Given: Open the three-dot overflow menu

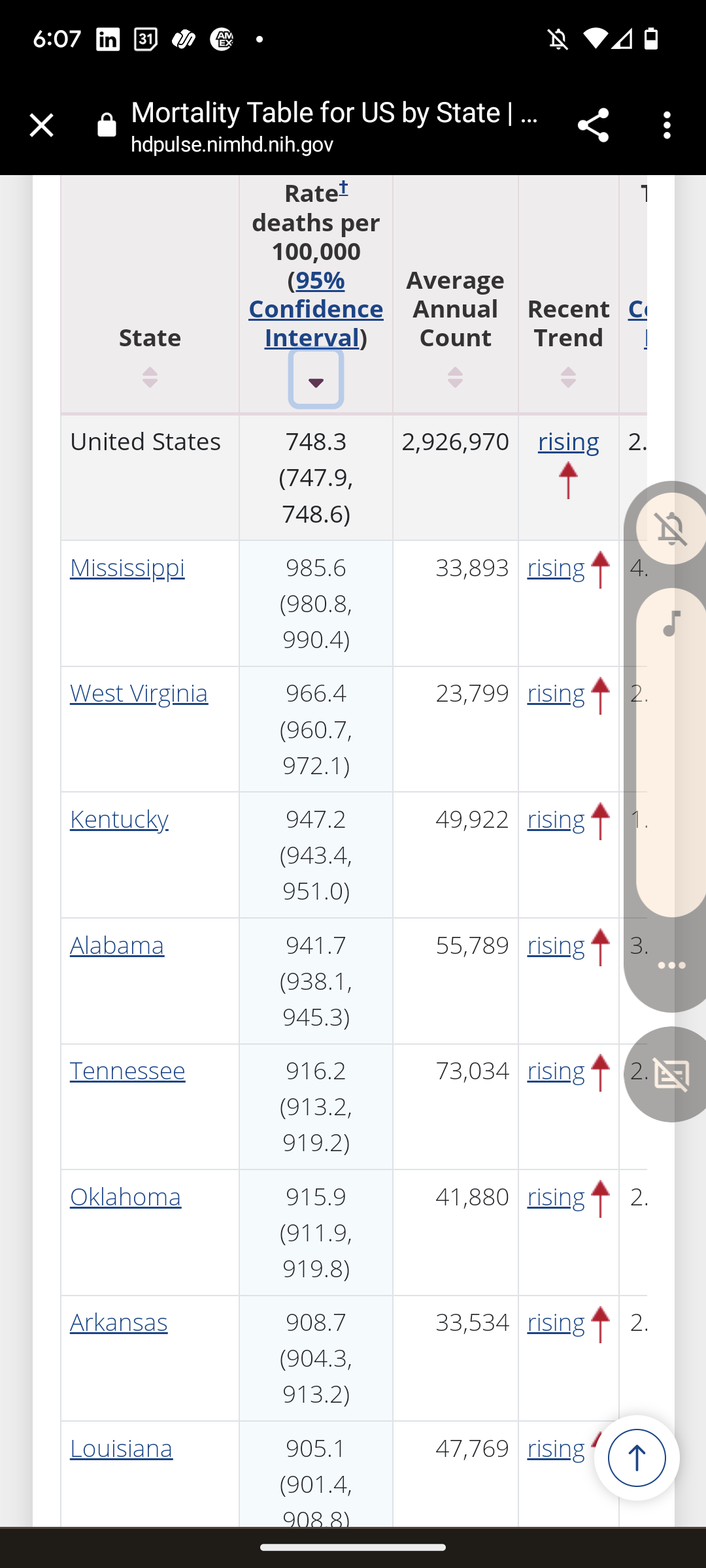Looking at the screenshot, I should click(667, 125).
